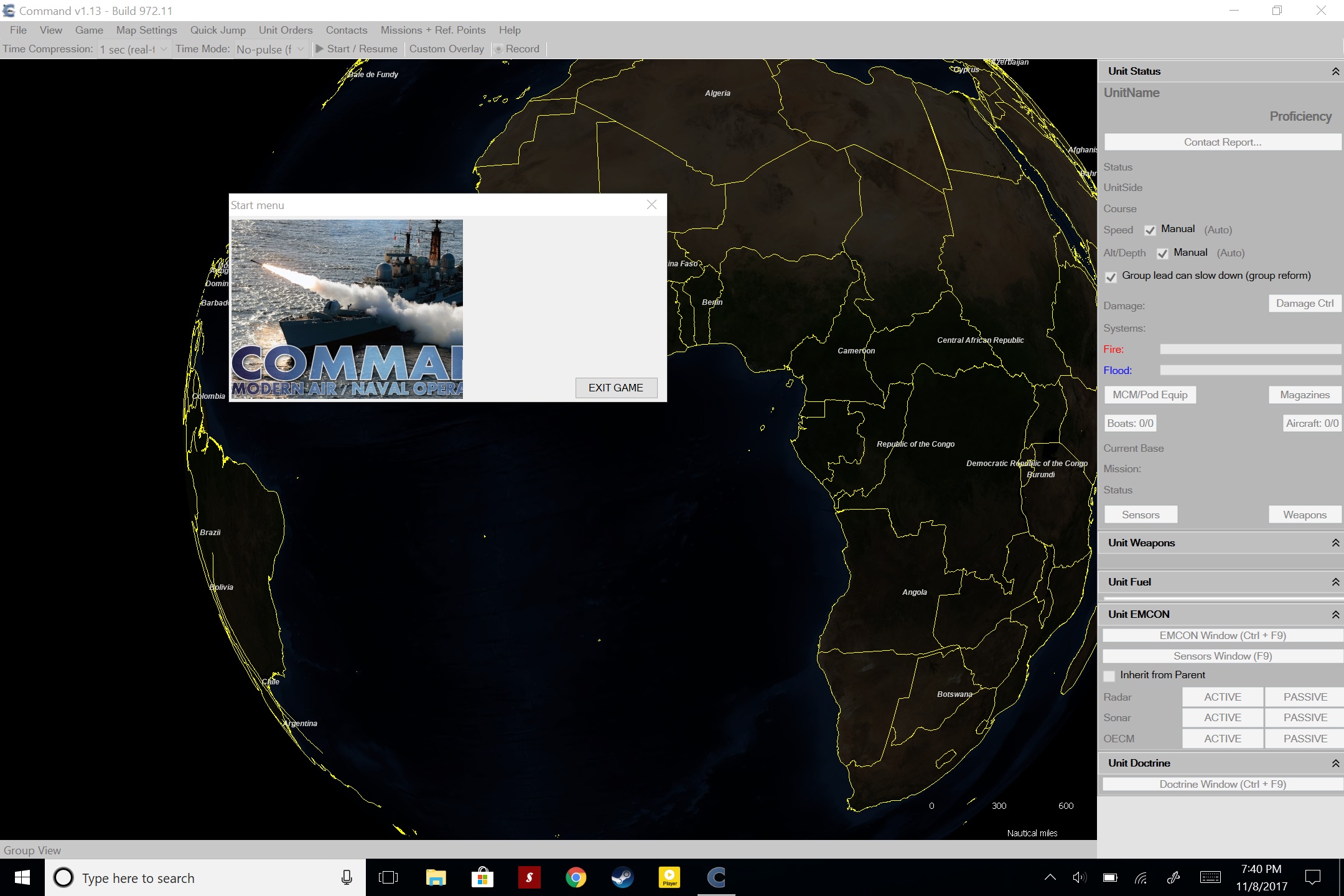
Task: Launch Google Chrome from the taskbar
Action: [576, 878]
